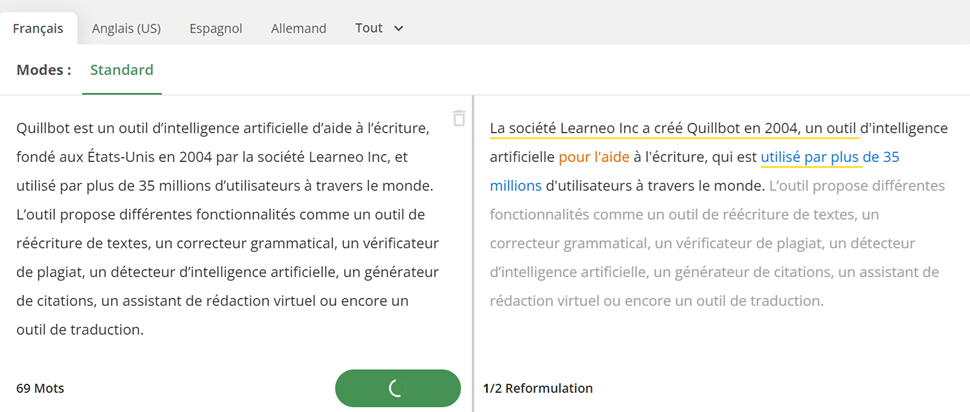Click the orange phrase "pour l'aide"

594,157
